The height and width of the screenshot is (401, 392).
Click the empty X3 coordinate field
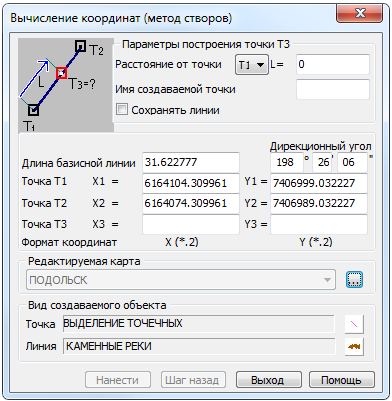191,224
